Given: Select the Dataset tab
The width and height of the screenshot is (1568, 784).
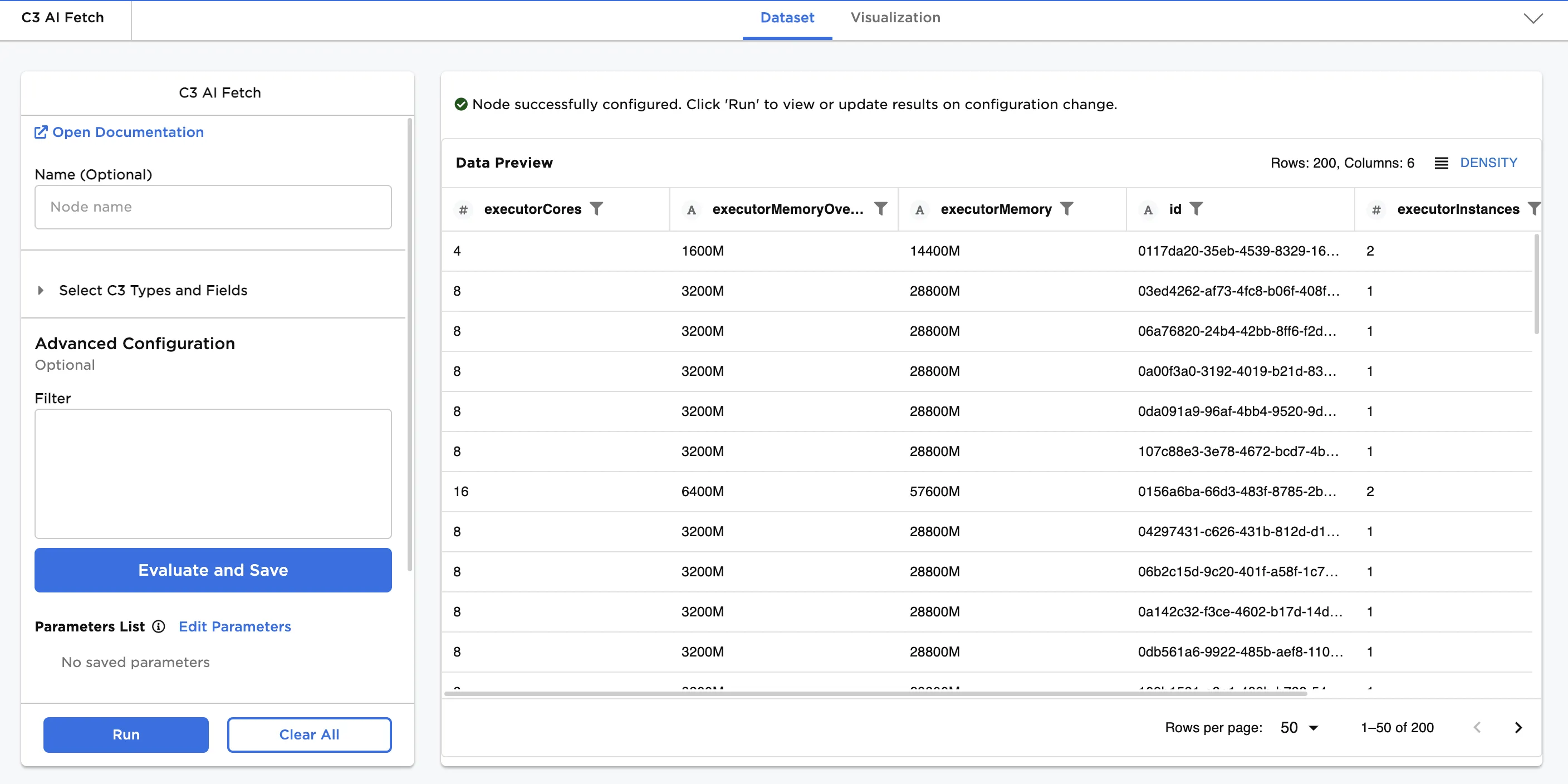Looking at the screenshot, I should coord(786,18).
